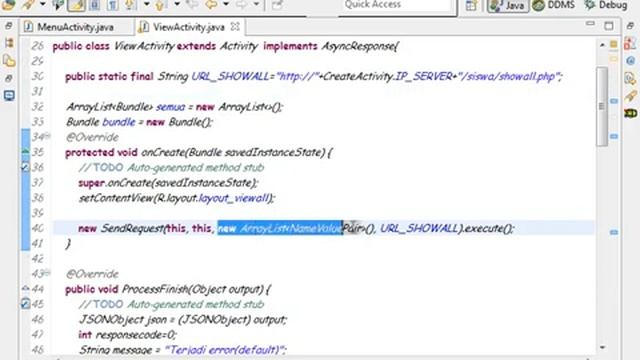The image size is (640, 360).
Task: Click 'ProcessFinish' method name on line 44
Action: 155,289
